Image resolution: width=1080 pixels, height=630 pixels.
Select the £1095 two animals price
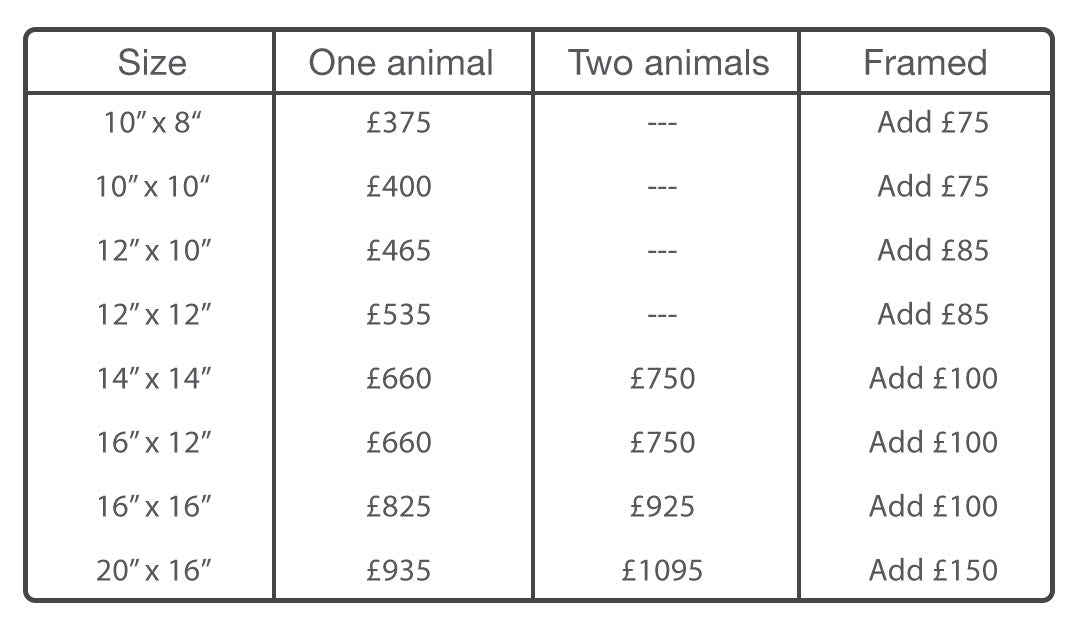pyautogui.click(x=662, y=571)
